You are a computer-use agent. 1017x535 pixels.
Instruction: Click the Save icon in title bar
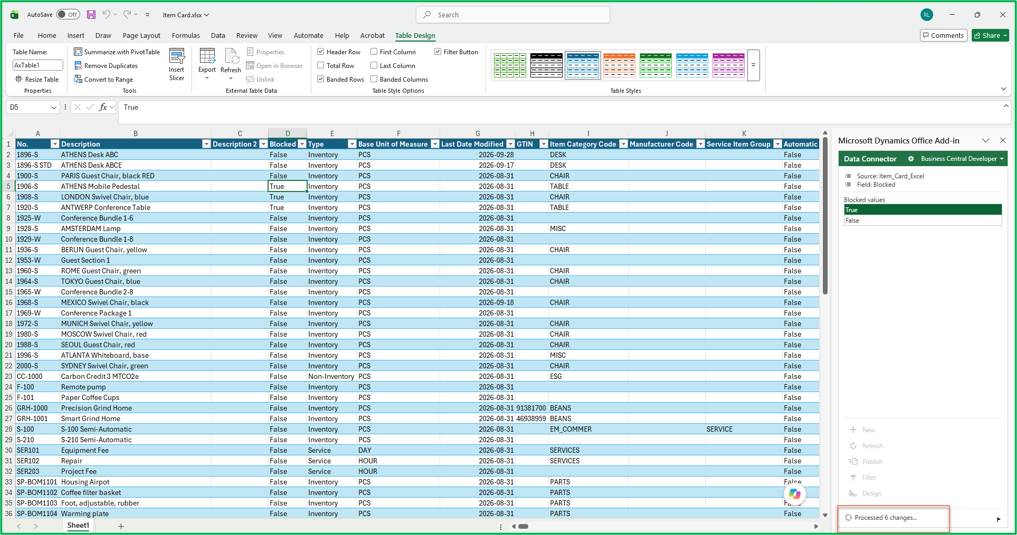(91, 14)
